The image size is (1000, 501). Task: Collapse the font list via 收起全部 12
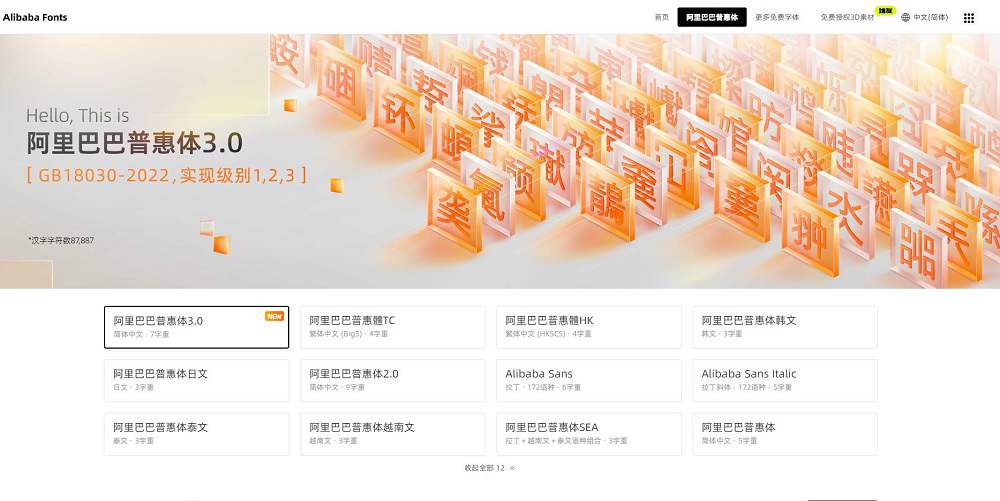[489, 467]
